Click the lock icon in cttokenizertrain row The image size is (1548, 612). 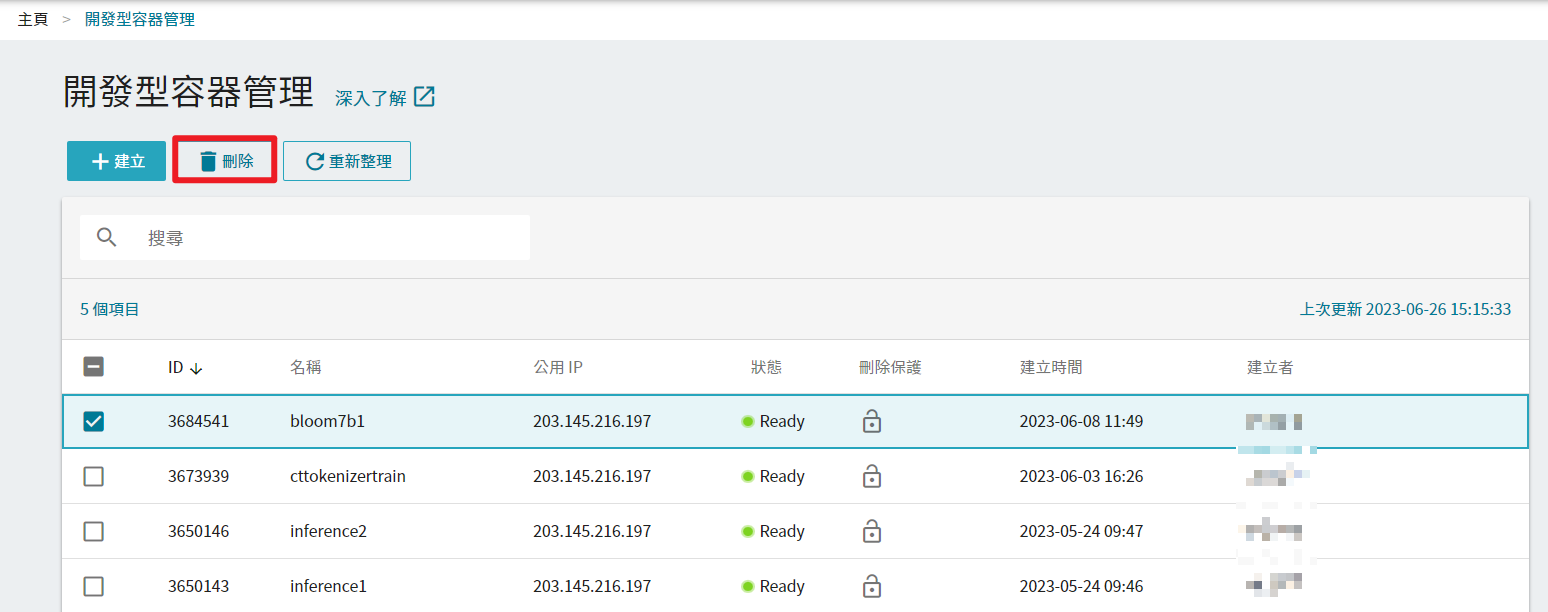(872, 477)
